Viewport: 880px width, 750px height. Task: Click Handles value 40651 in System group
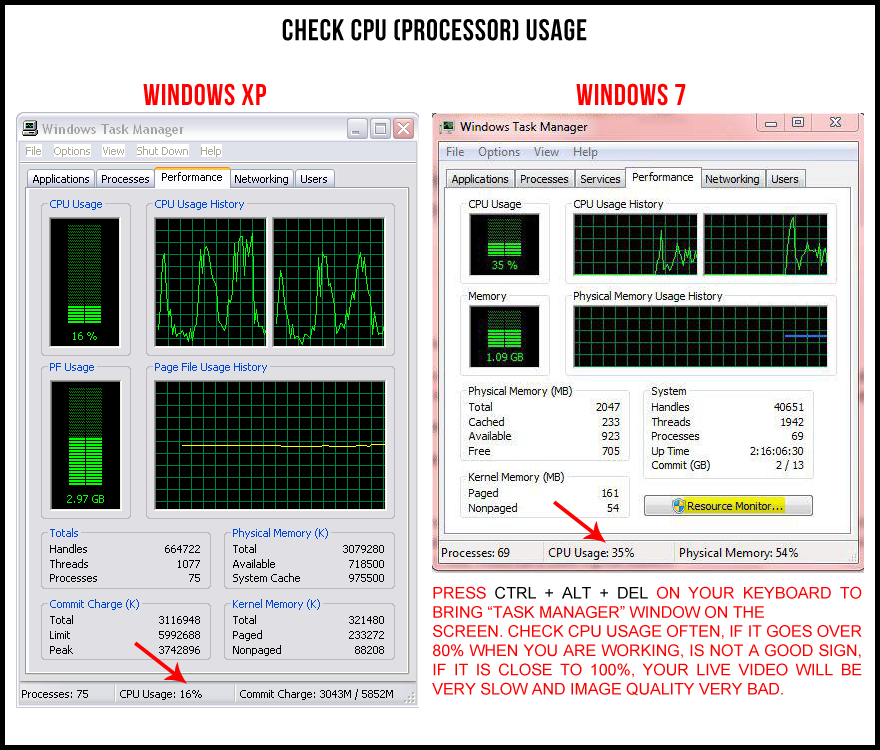(x=789, y=407)
